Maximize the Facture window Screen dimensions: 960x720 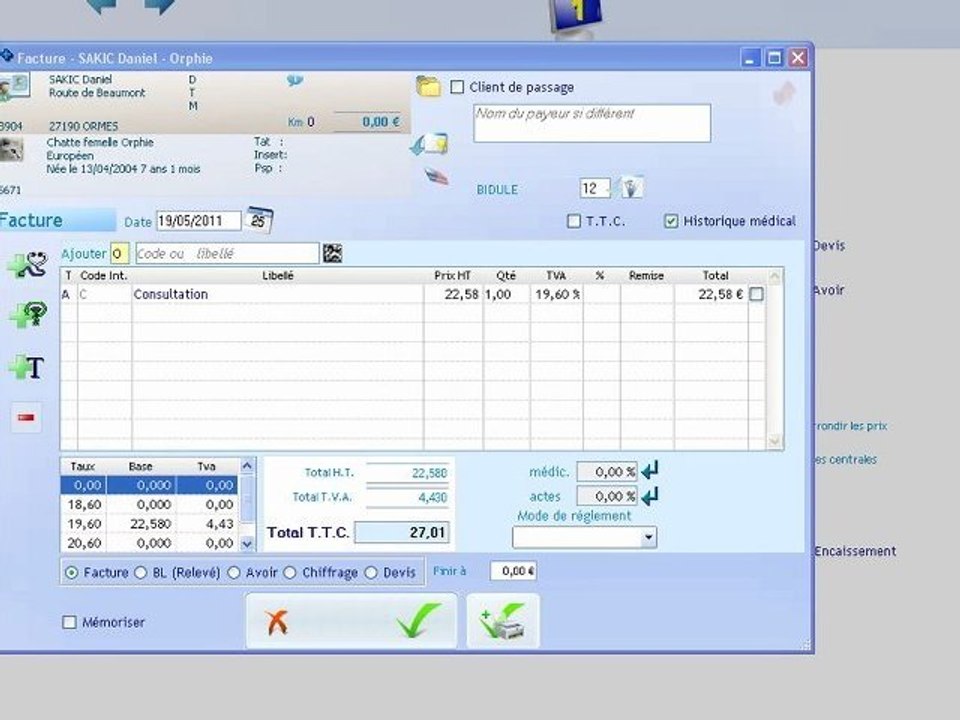coord(774,58)
